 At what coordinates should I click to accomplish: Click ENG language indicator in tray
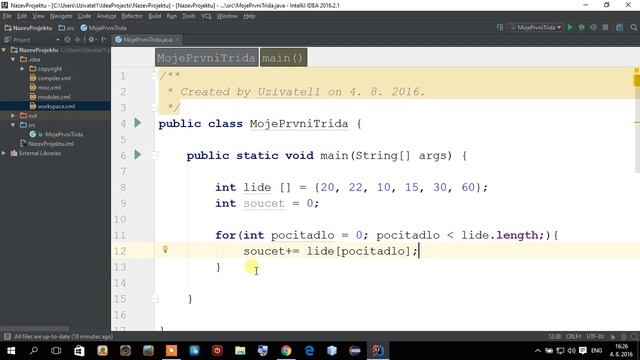[x=596, y=351]
